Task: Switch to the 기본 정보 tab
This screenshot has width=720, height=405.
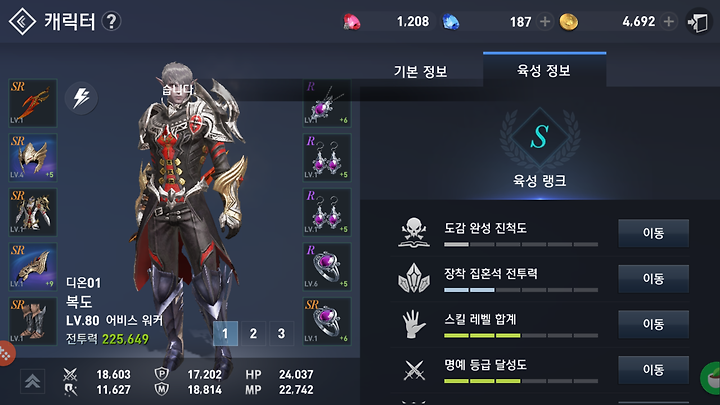Action: [421, 71]
